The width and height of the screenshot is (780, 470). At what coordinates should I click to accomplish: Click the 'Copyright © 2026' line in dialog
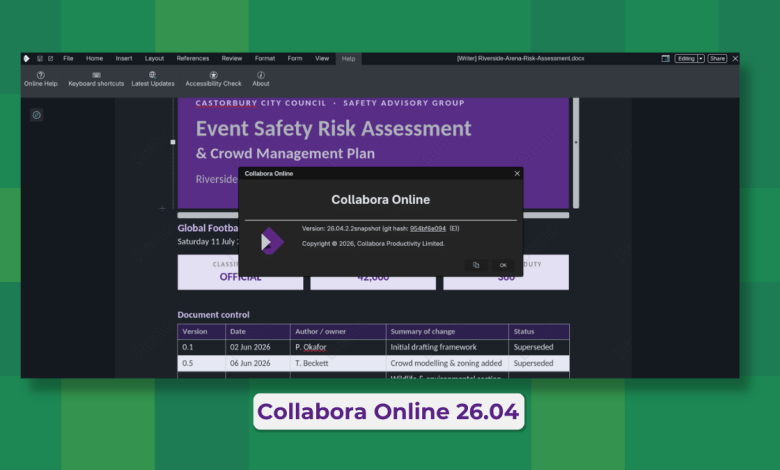click(x=373, y=244)
